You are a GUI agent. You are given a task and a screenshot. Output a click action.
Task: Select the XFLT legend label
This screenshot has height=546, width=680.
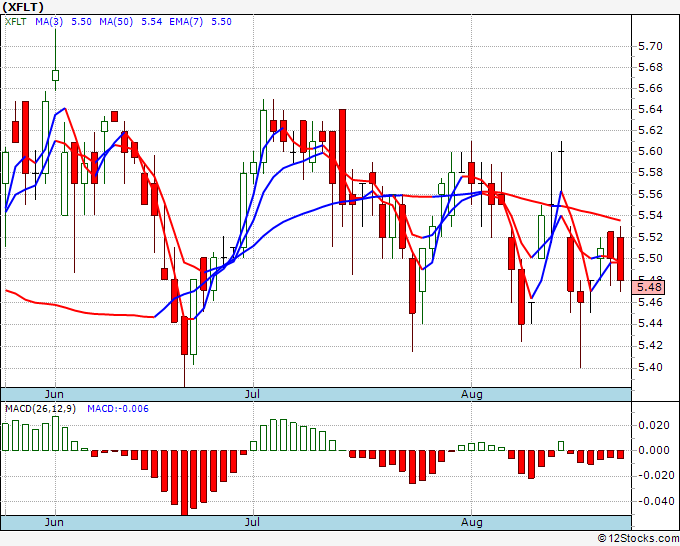point(15,21)
